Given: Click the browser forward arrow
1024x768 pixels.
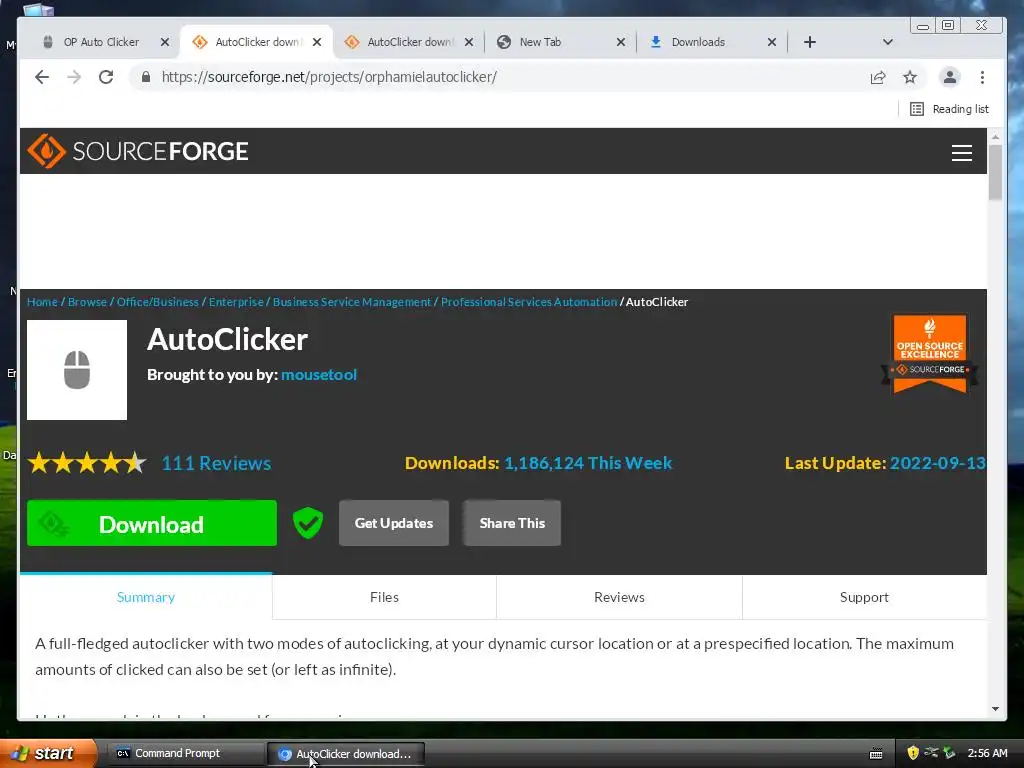Looking at the screenshot, I should click(x=74, y=77).
